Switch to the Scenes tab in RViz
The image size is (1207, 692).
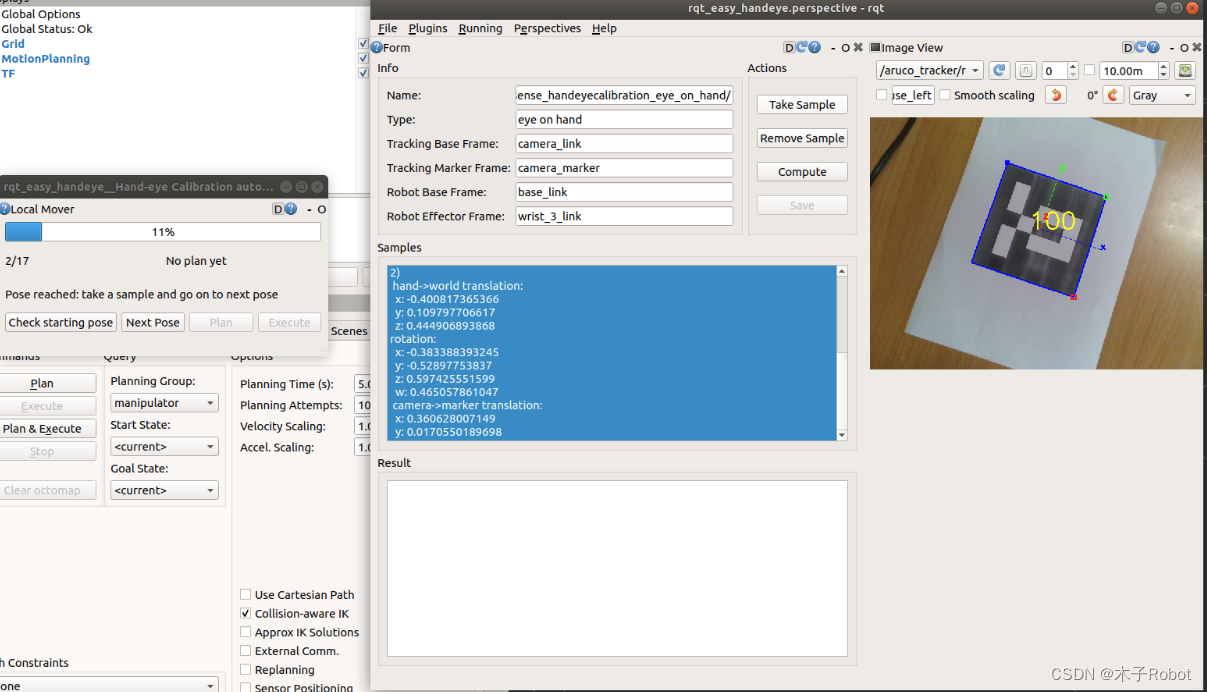pos(349,331)
